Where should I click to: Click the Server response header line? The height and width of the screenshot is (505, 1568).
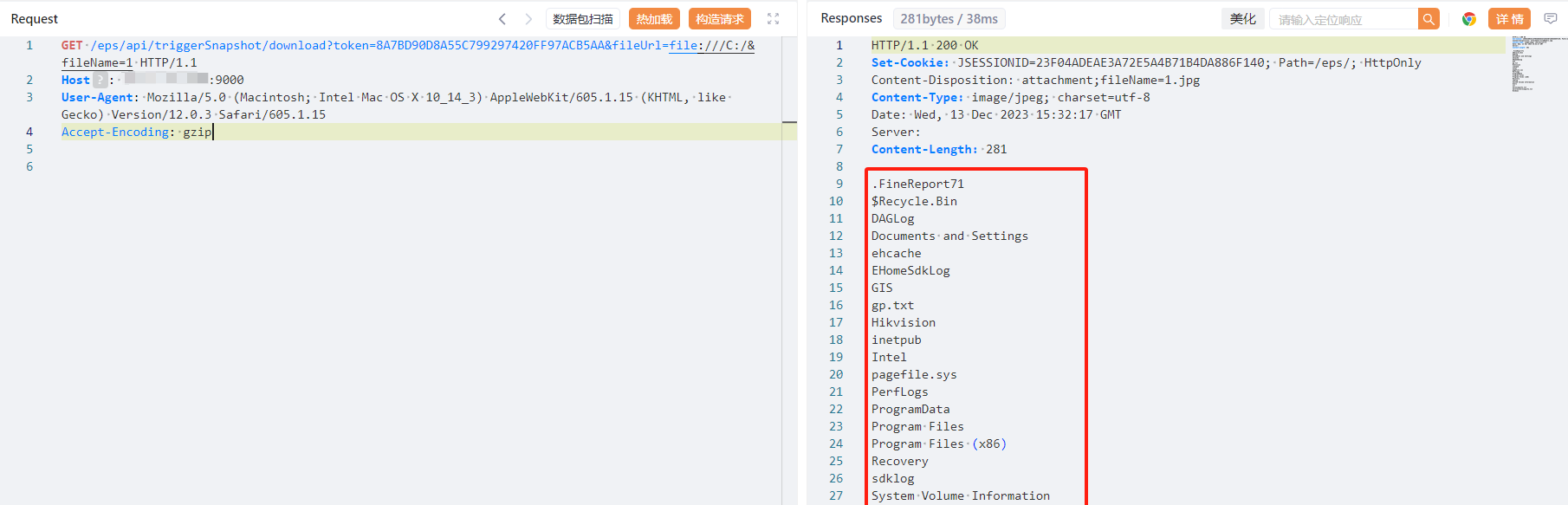[x=896, y=132]
